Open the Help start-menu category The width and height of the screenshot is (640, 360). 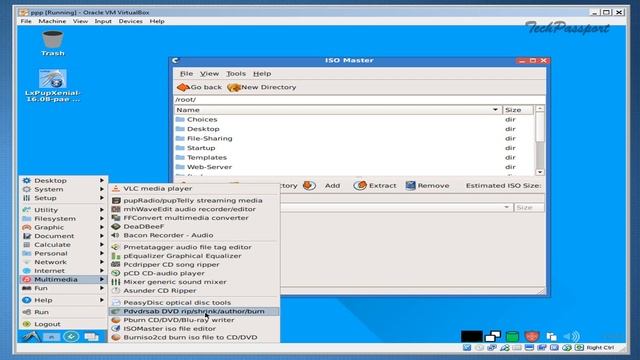click(63, 300)
